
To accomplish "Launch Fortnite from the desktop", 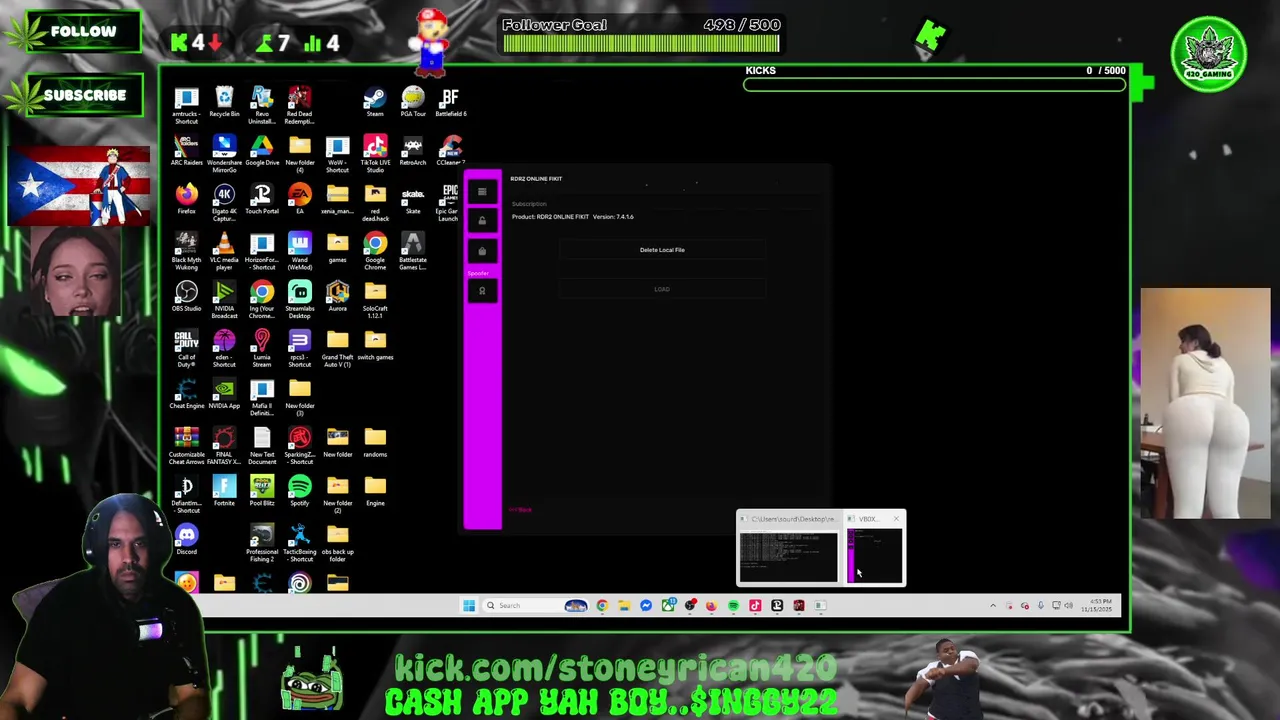I will click(x=224, y=492).
